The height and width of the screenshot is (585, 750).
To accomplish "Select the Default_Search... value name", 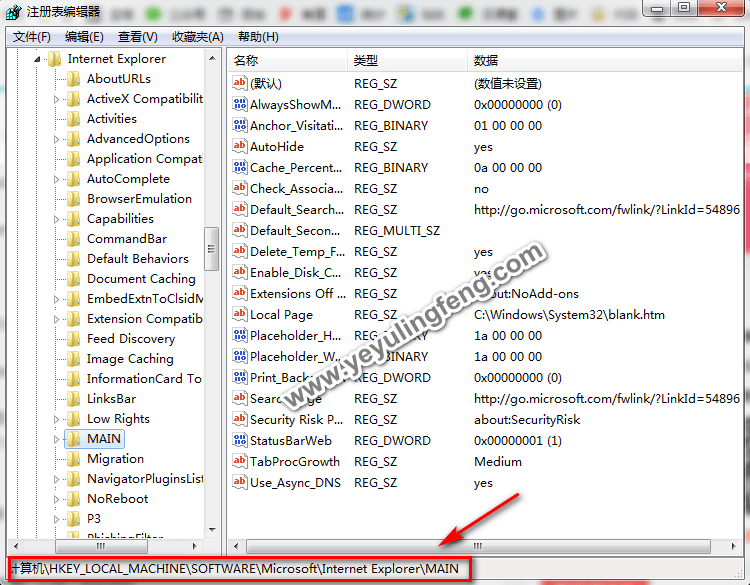I will [297, 210].
